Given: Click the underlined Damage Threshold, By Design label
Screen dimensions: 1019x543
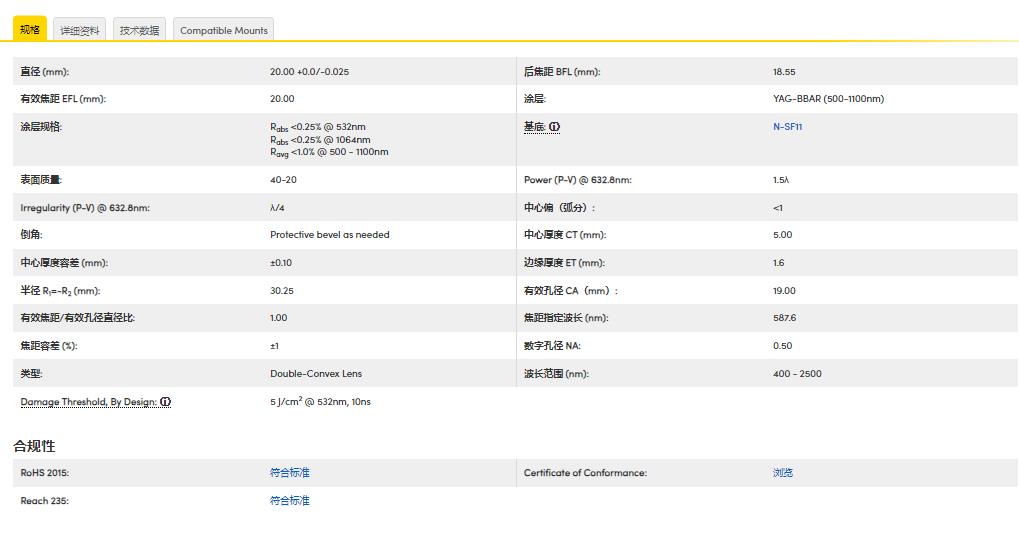Looking at the screenshot, I should click(x=88, y=402).
